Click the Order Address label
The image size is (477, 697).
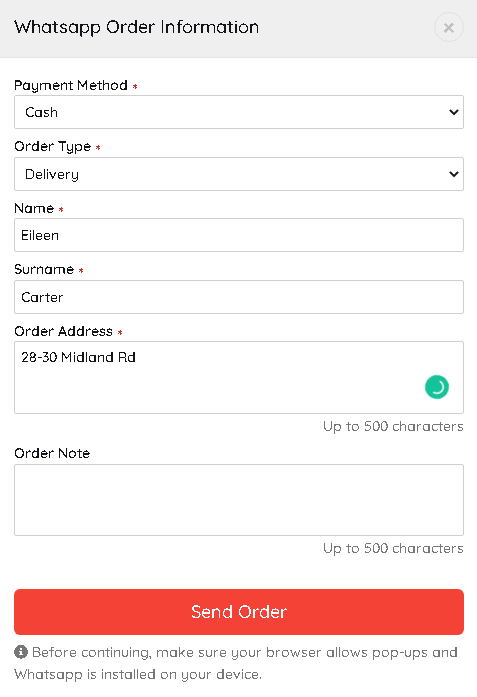click(x=64, y=331)
